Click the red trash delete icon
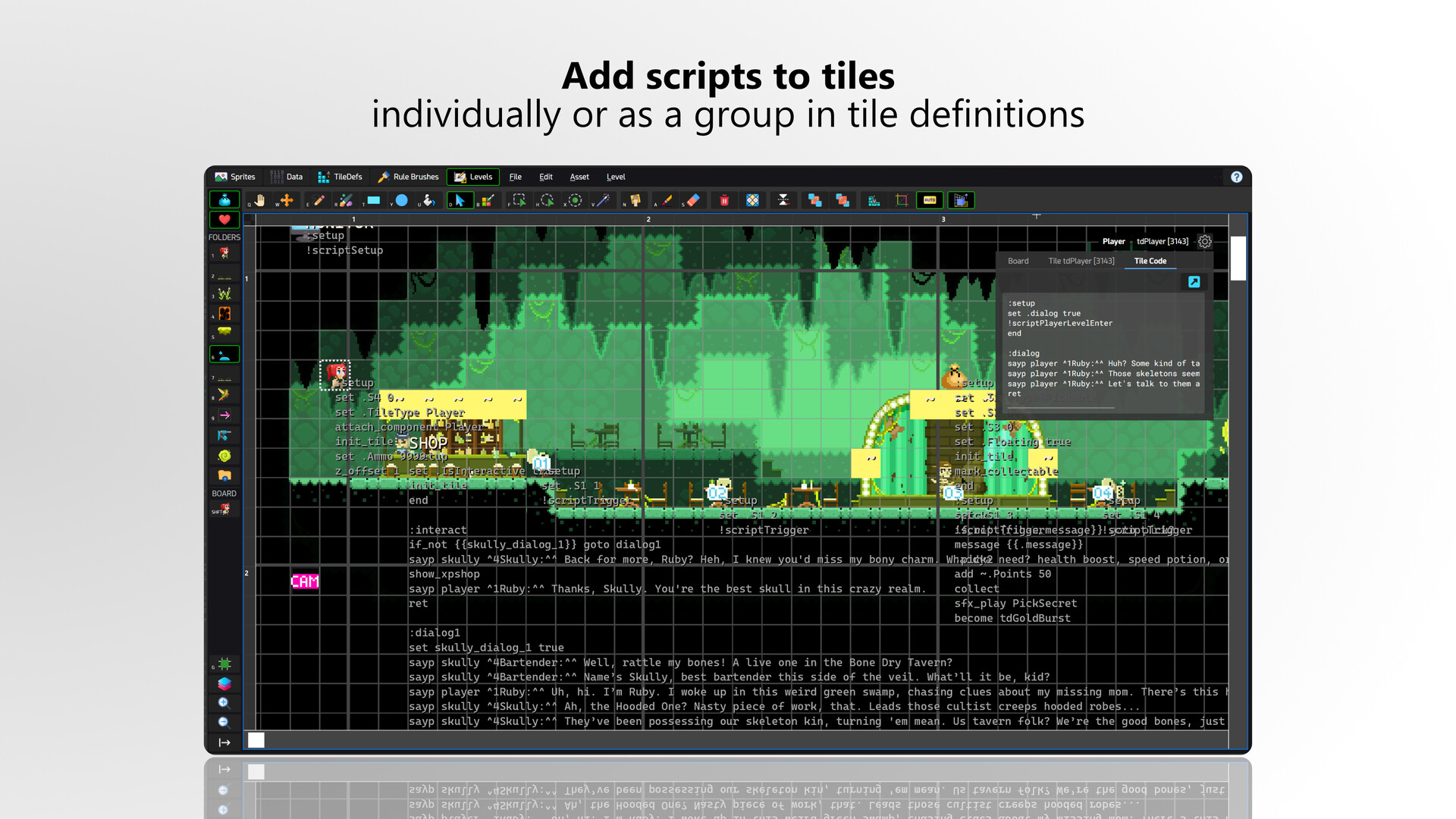Viewport: 1456px width, 819px height. coord(724,200)
